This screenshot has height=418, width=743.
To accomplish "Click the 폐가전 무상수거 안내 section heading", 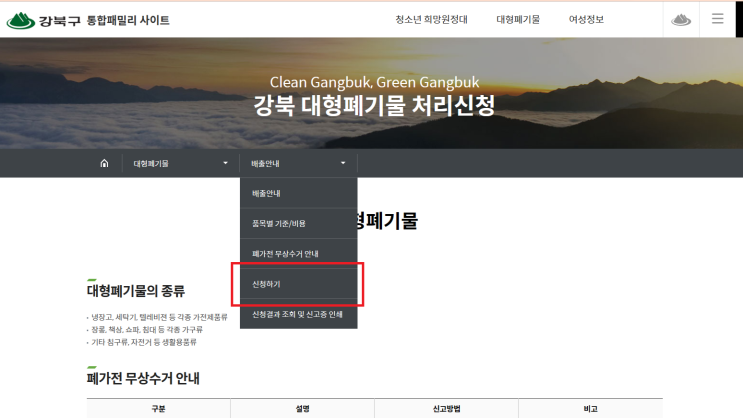I will [x=143, y=378].
